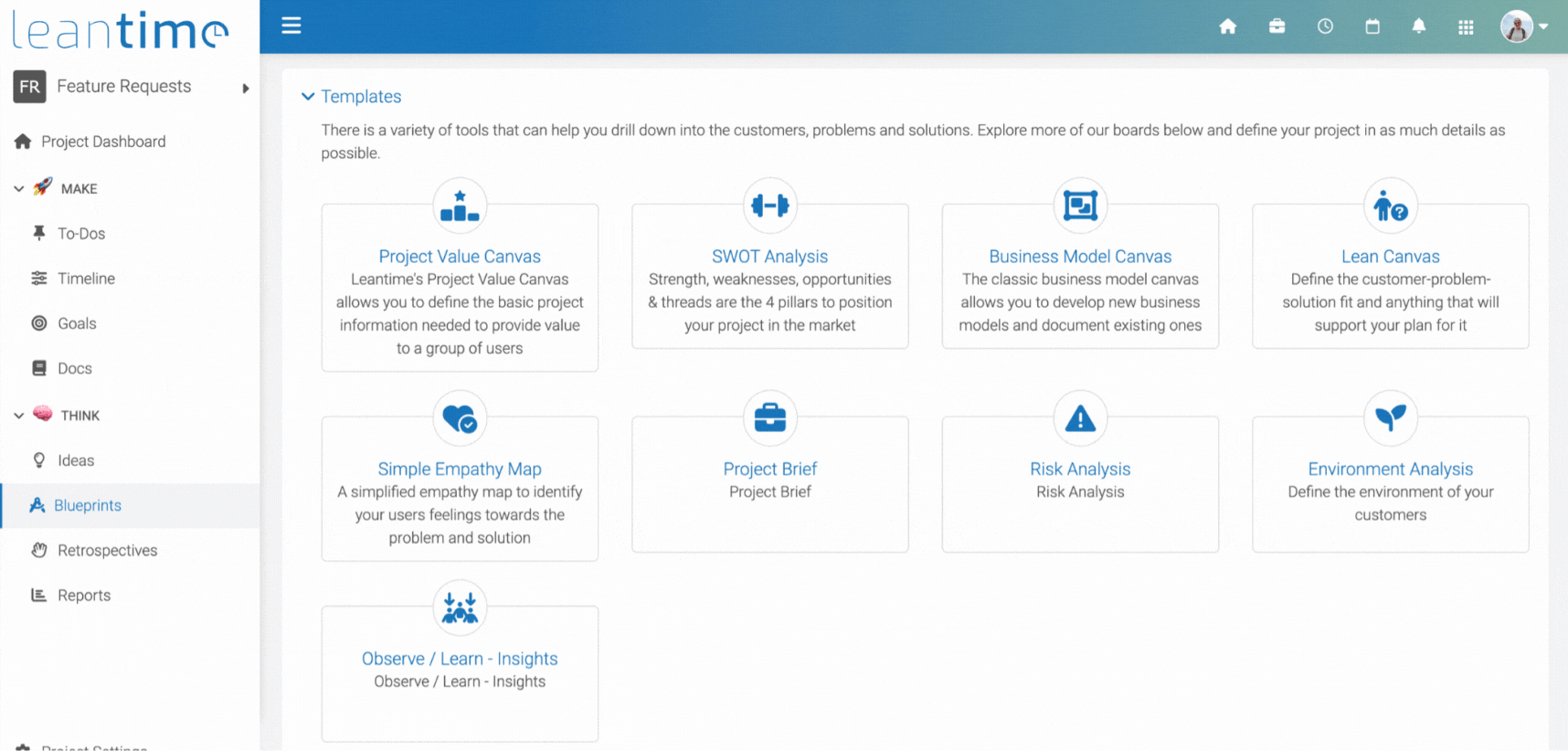Open user avatar profile menu
1568x751 pixels.
pos(1524,26)
